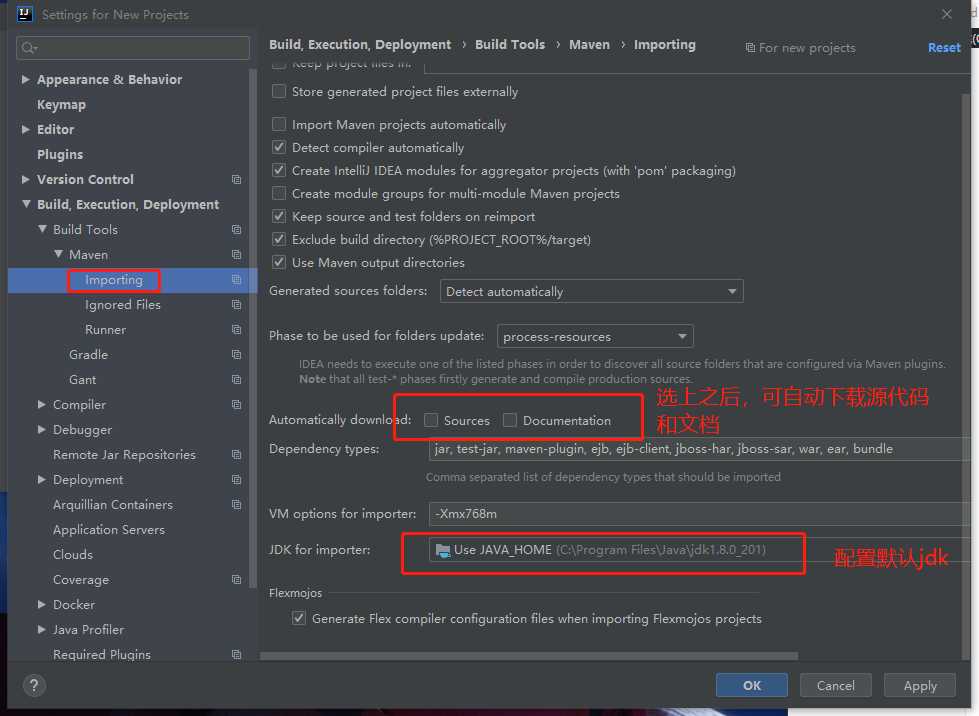Click Build Tools breadcrumb

[x=509, y=44]
